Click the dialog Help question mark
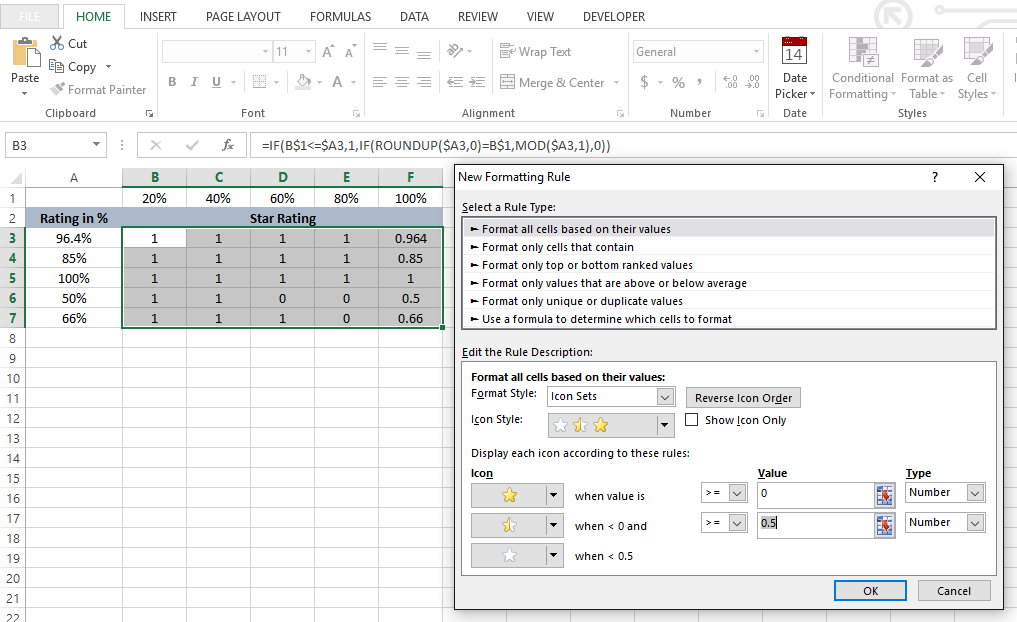This screenshot has height=622, width=1017. click(935, 177)
